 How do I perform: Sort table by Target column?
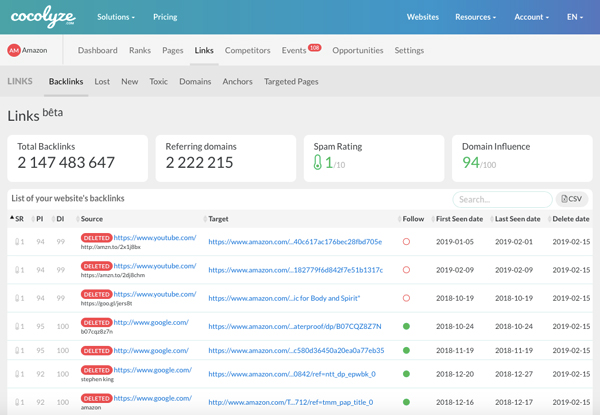click(x=216, y=219)
